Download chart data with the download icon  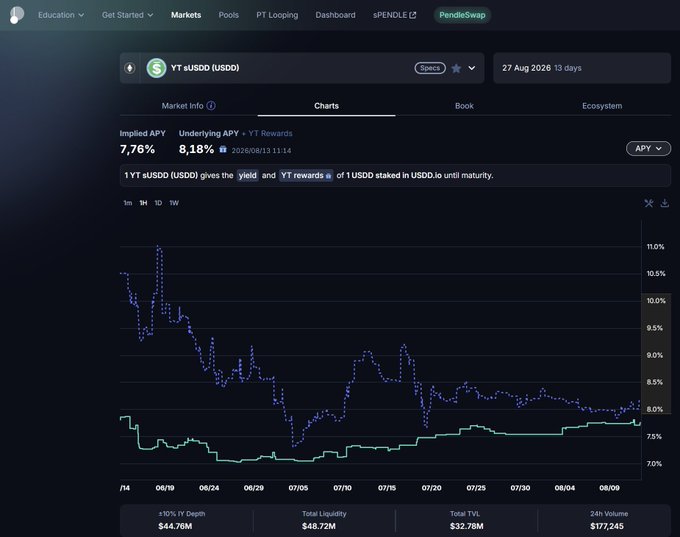[x=664, y=203]
